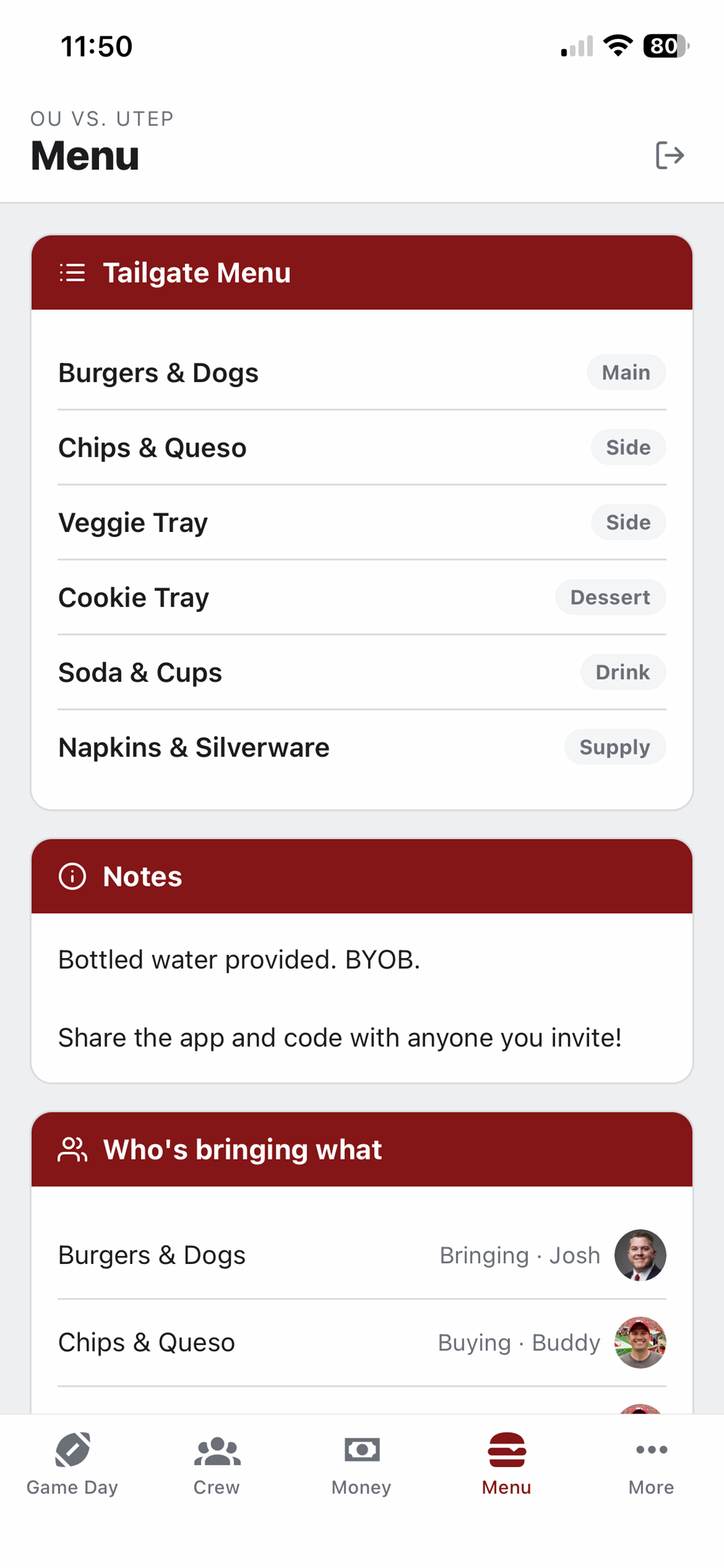
Task: Tap the Supply tag on Napkins & Silverware
Action: click(x=615, y=747)
